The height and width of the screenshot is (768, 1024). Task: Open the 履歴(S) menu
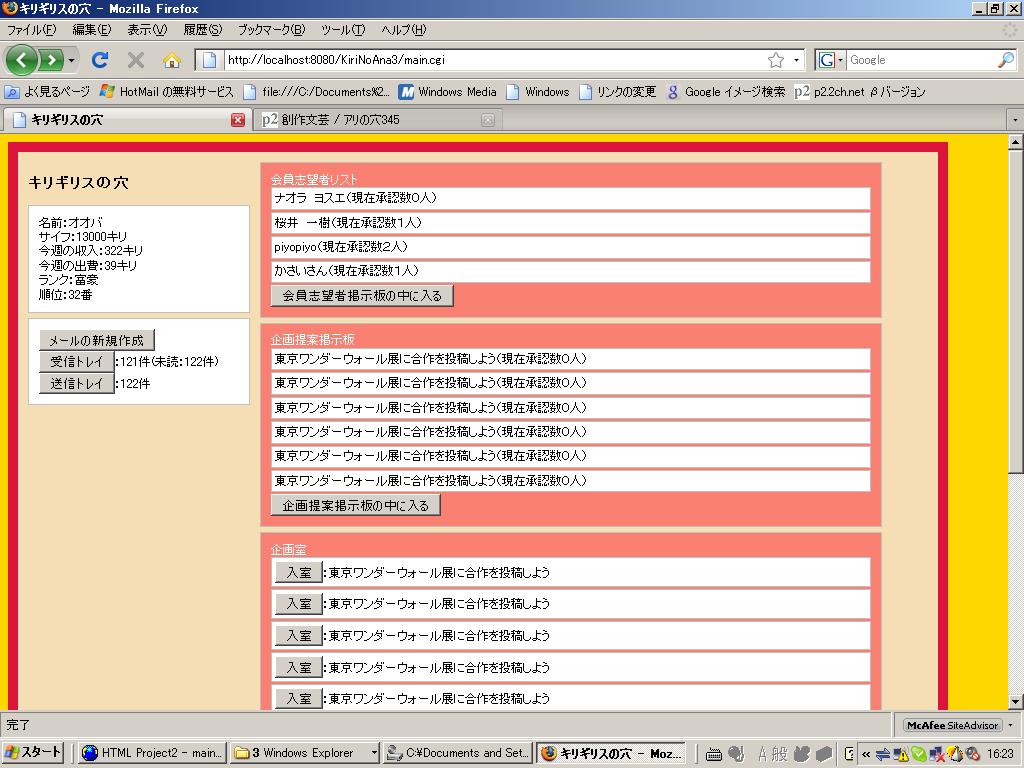pos(202,29)
